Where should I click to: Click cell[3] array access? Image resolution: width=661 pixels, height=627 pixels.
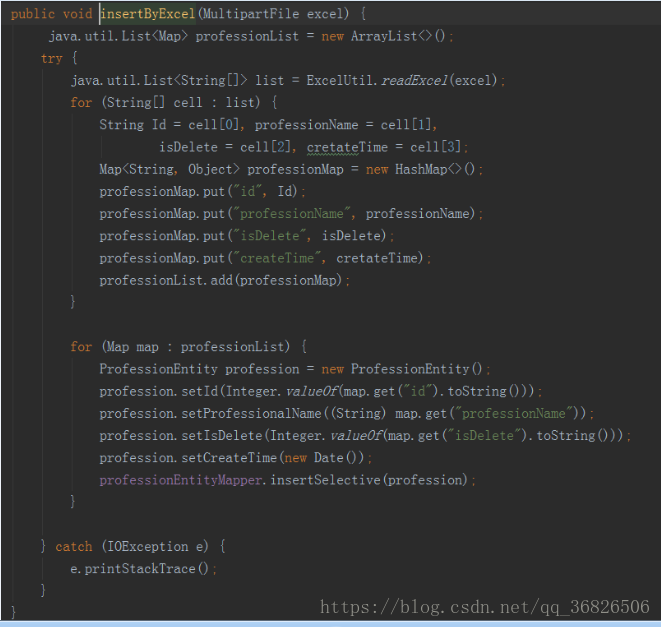tap(436, 147)
